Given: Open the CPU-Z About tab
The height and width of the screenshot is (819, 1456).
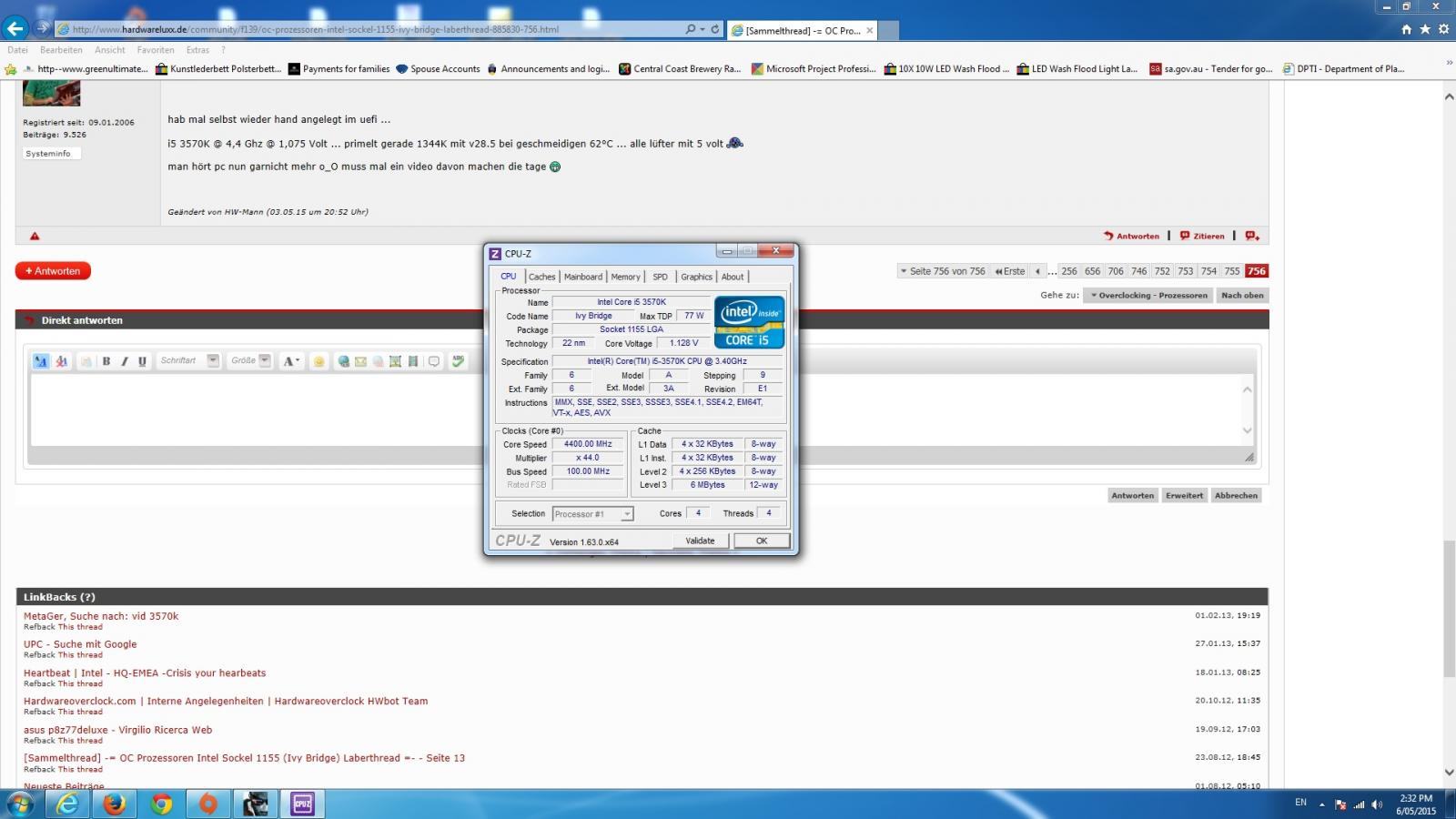Looking at the screenshot, I should pos(733,277).
